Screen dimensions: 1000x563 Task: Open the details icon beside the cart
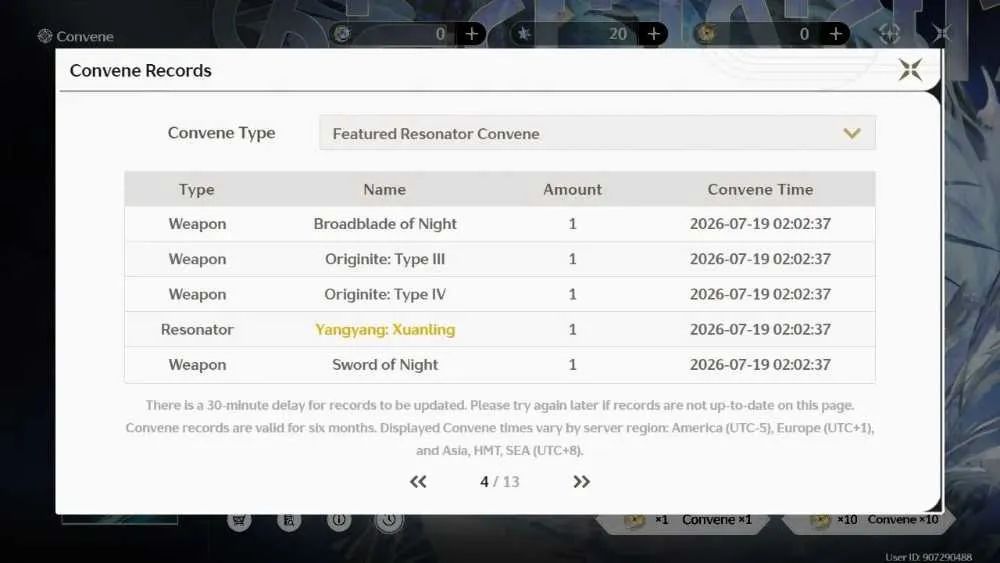tap(289, 520)
